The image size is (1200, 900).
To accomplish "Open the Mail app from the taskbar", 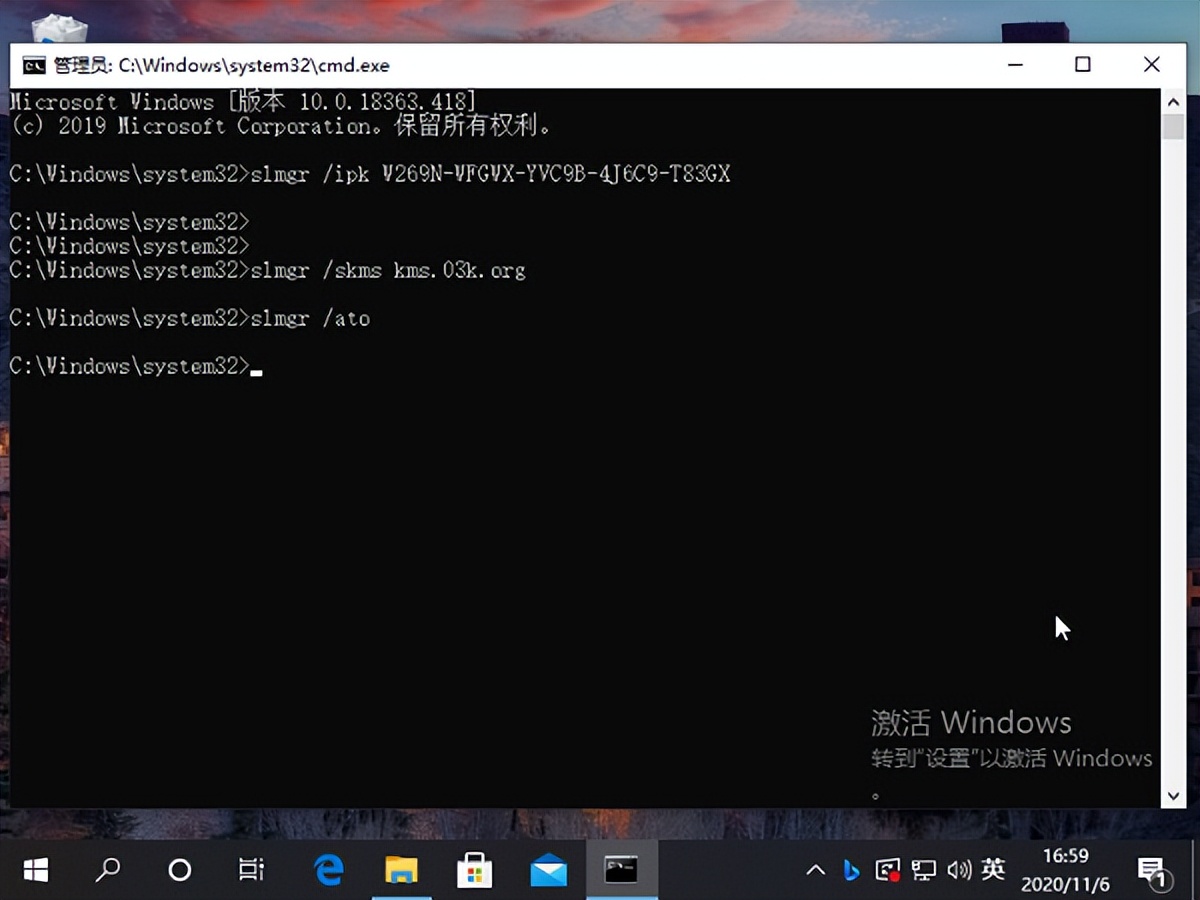I will point(547,870).
